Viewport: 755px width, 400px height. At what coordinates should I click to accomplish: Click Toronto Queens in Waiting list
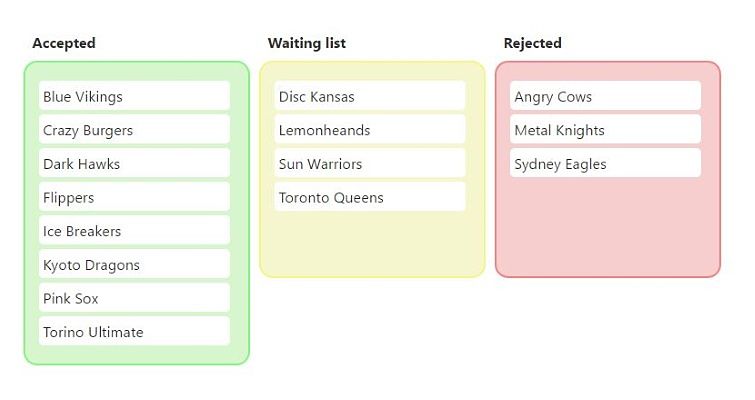(x=370, y=197)
